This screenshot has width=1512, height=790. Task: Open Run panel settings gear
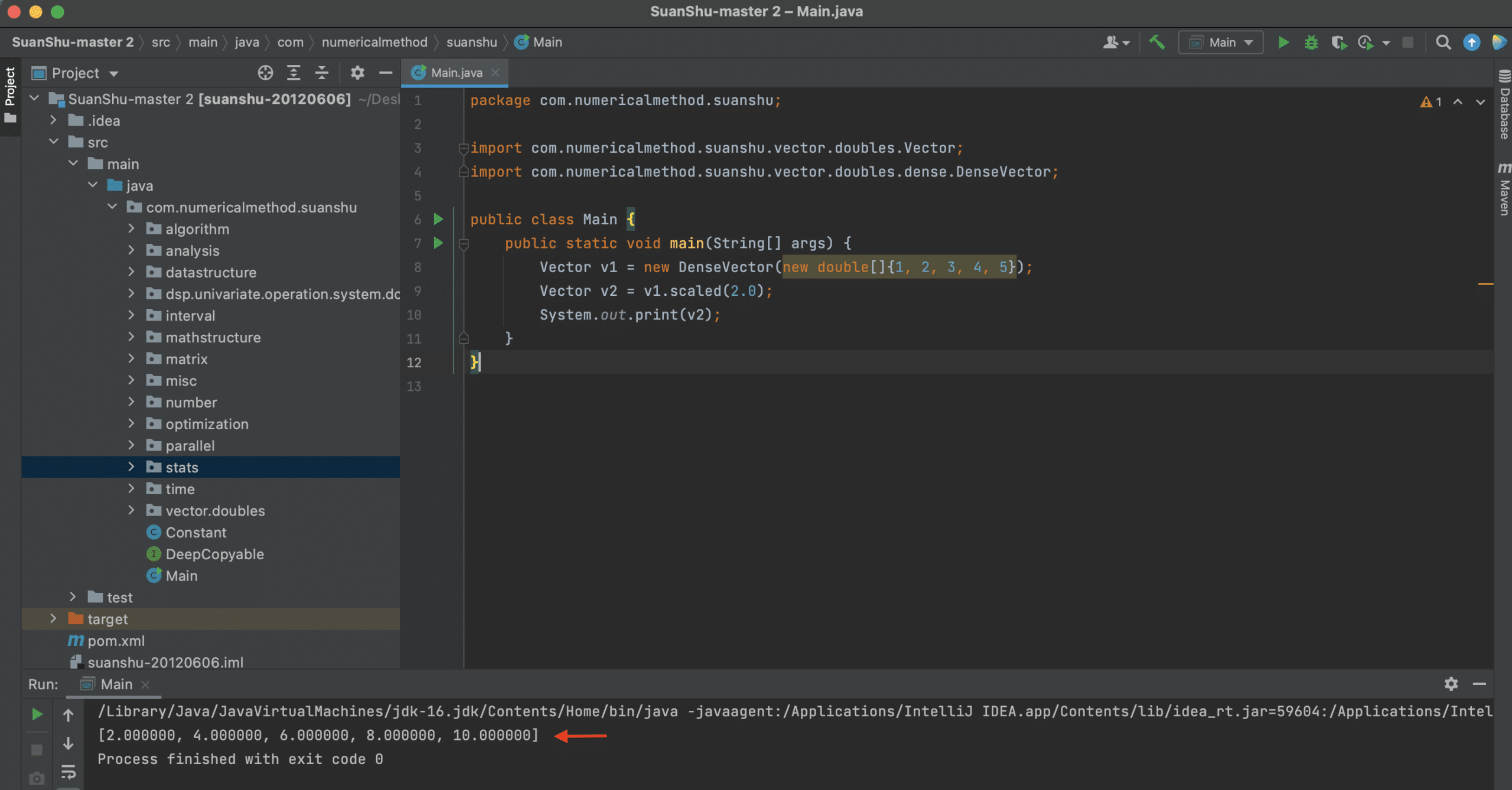coord(1451,684)
